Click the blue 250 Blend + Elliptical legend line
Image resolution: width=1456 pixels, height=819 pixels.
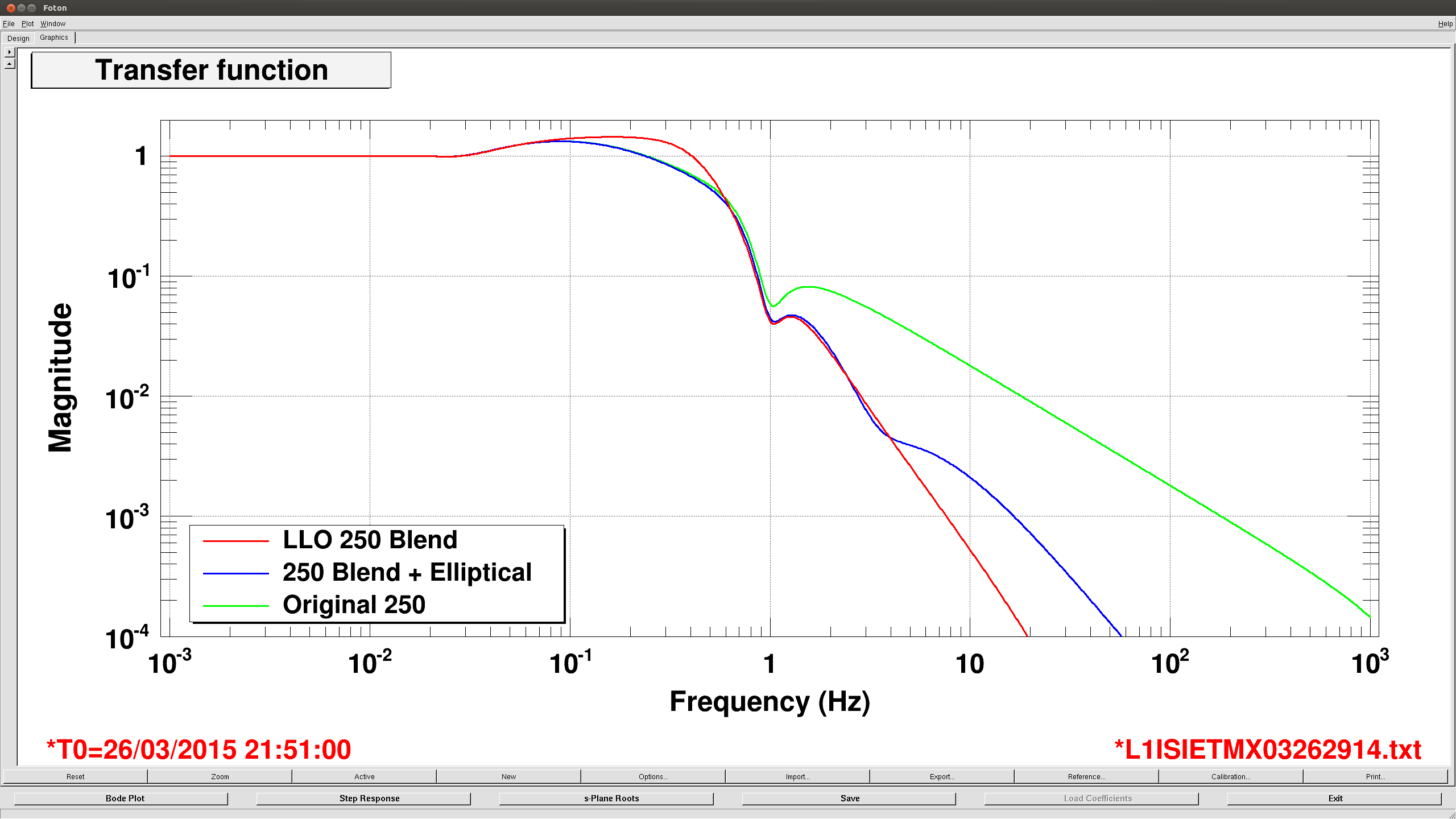click(236, 573)
